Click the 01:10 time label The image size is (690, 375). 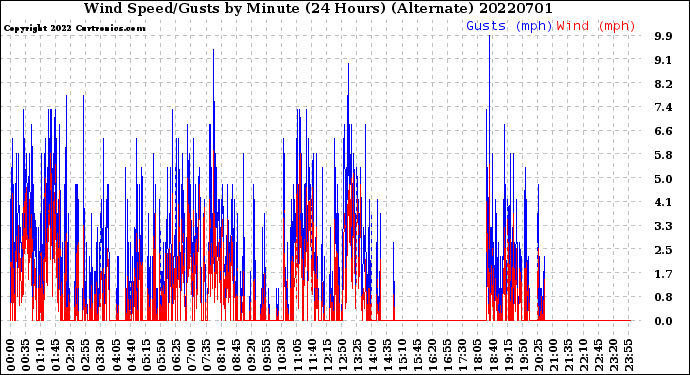[40, 355]
